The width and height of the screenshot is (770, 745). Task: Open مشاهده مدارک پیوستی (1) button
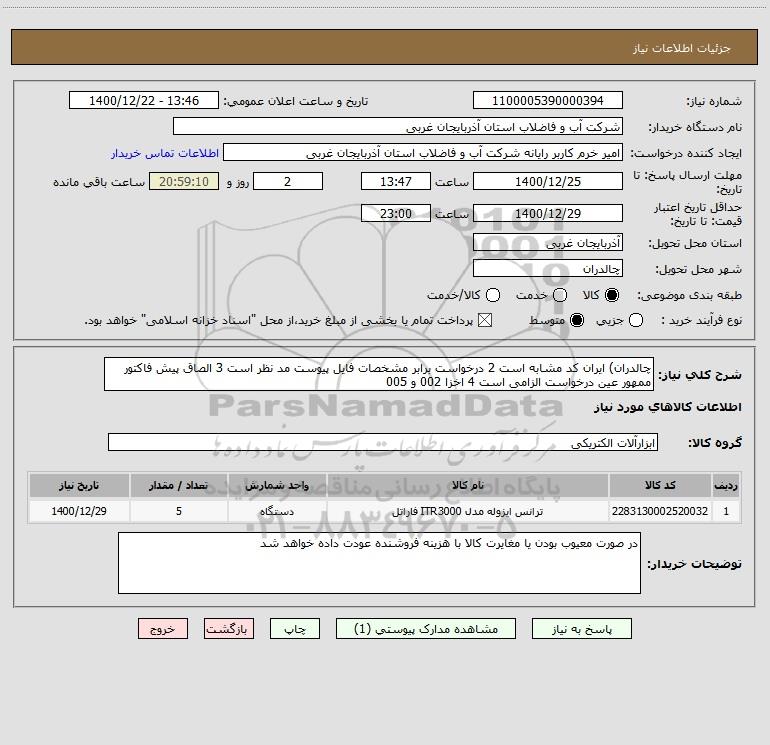click(x=426, y=629)
